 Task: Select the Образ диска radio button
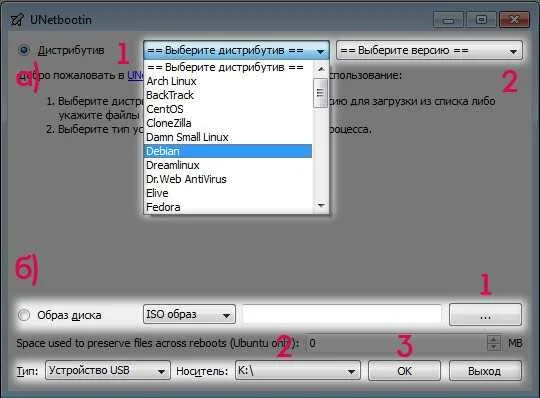pyautogui.click(x=24, y=315)
